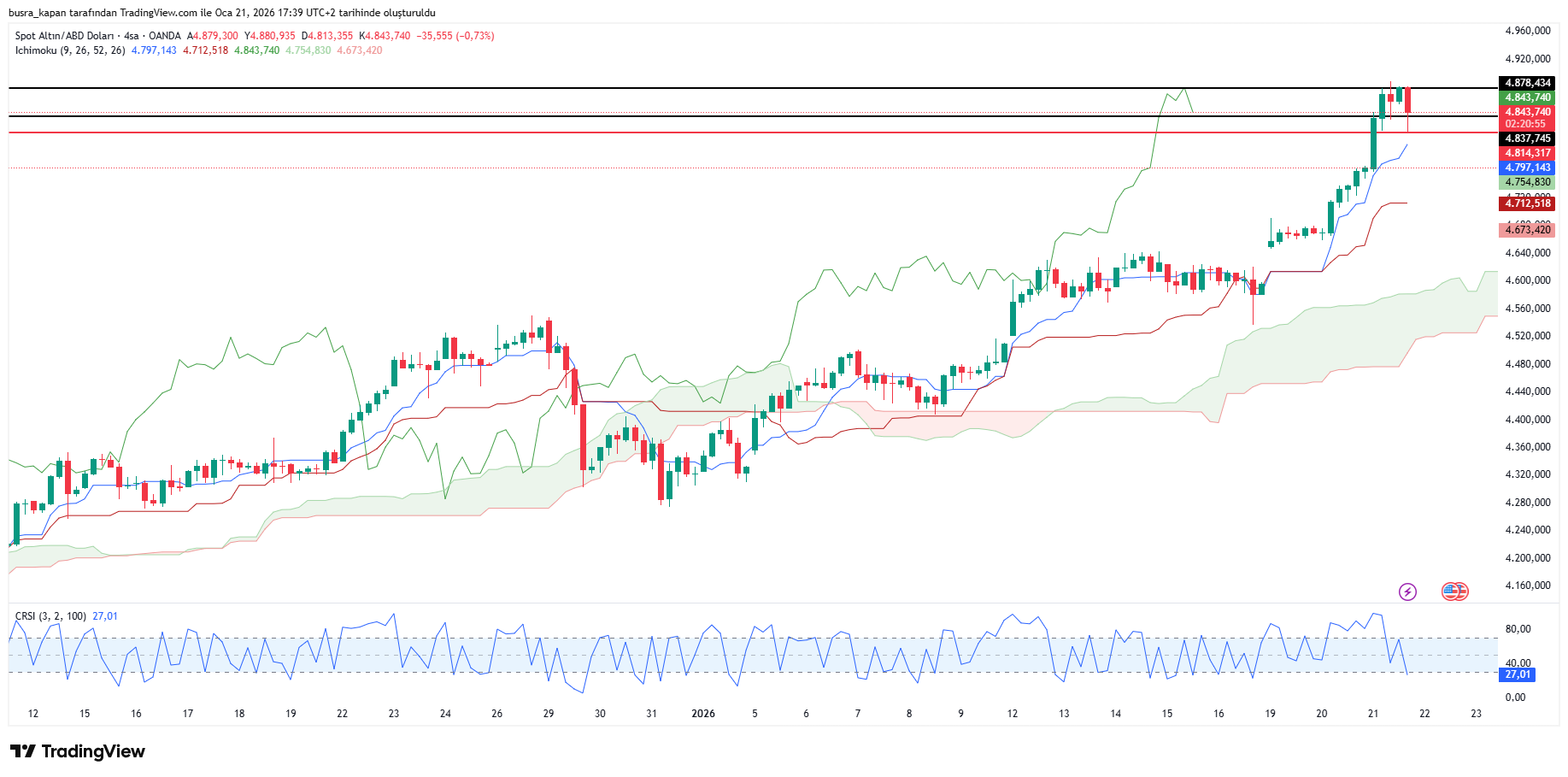
Task: Click the CRSI (3, 2, 100) indicator label
Action: pyautogui.click(x=50, y=616)
